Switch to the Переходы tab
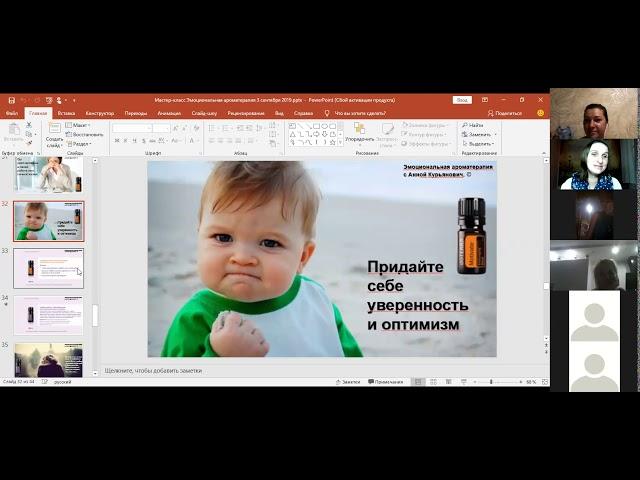The image size is (640, 480). tap(136, 113)
